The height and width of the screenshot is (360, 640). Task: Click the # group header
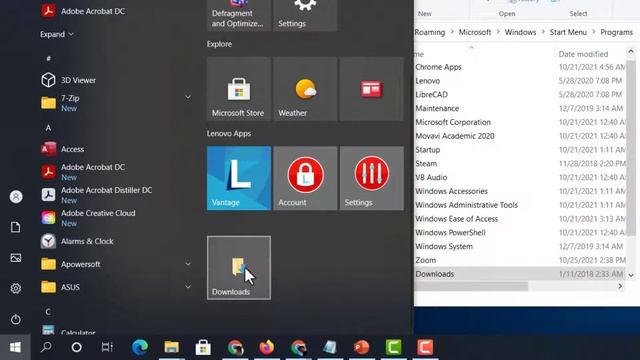coord(48,59)
